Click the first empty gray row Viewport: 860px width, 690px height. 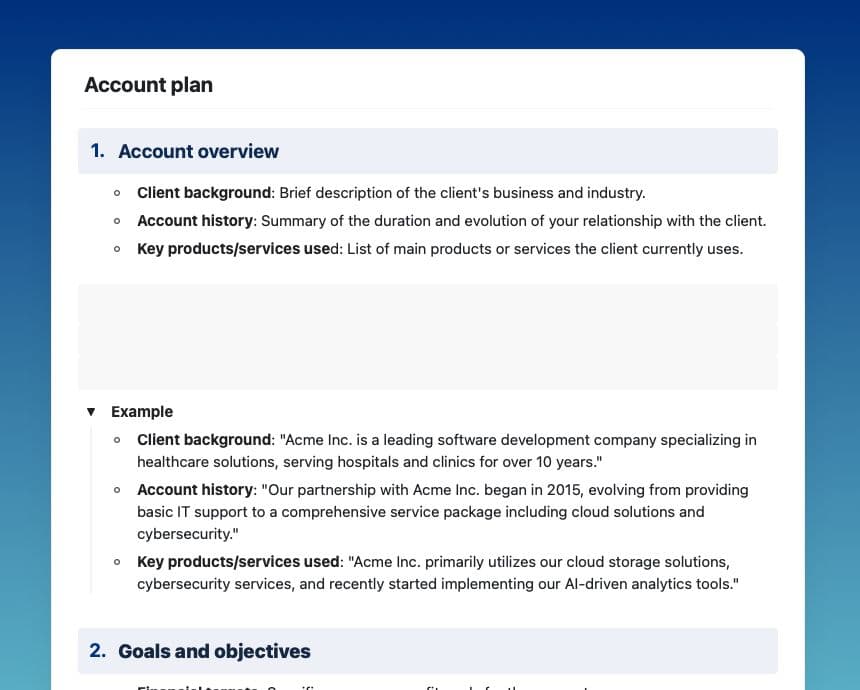pyautogui.click(x=427, y=303)
